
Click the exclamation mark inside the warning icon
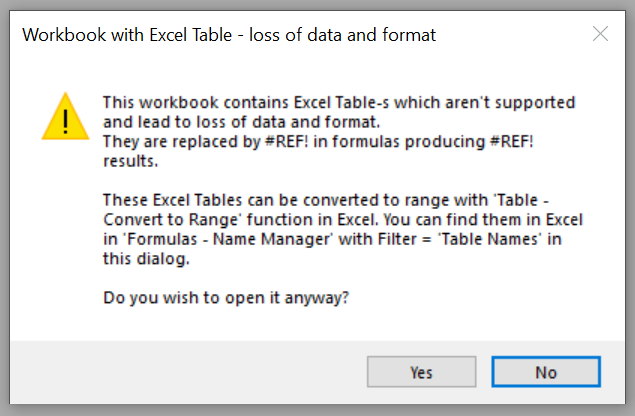click(x=66, y=120)
